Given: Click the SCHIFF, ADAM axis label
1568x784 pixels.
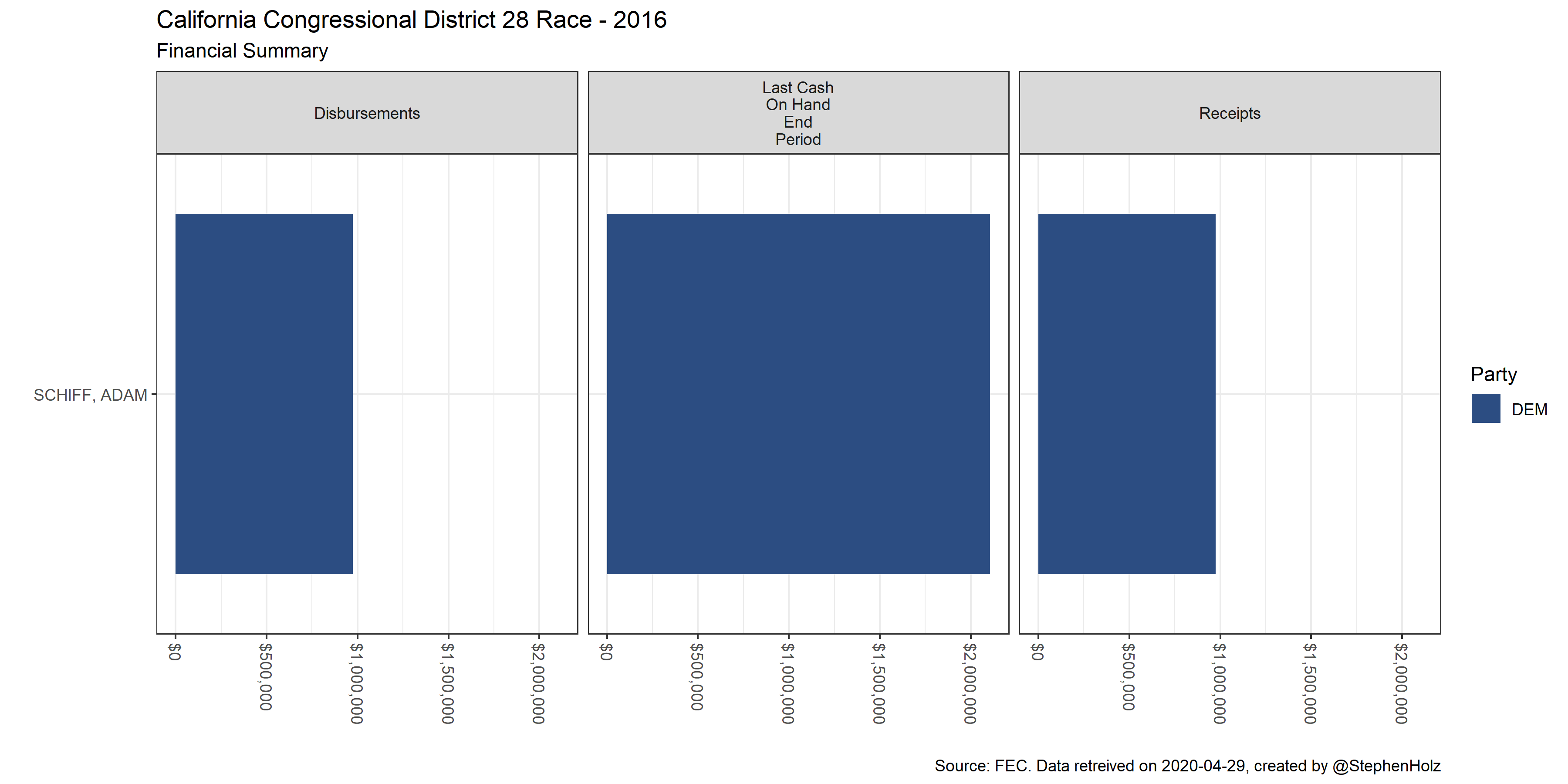Looking at the screenshot, I should tap(90, 395).
